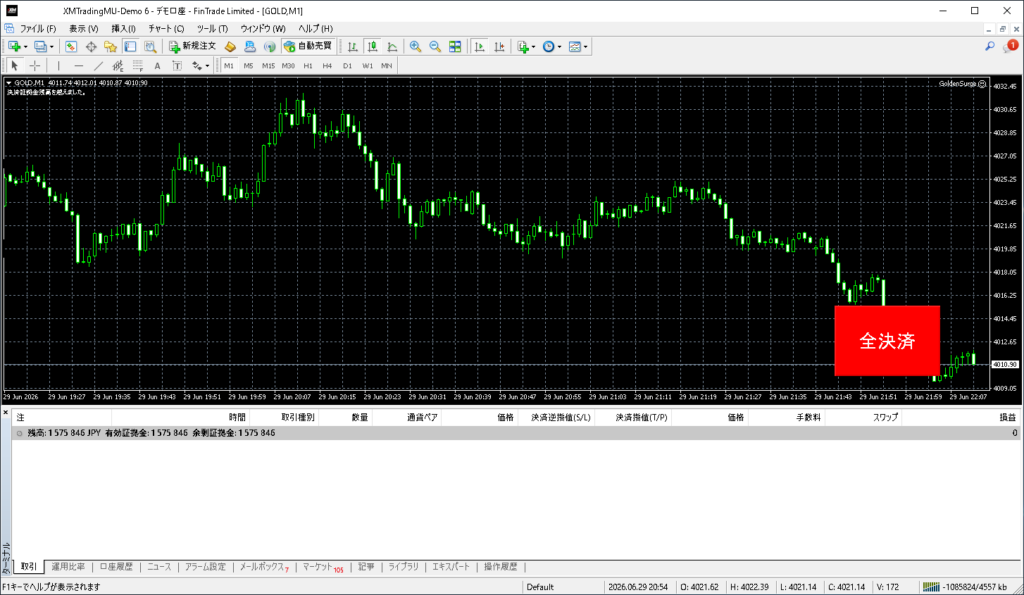Image resolution: width=1024 pixels, height=595 pixels.
Task: Click the red 全決済 button
Action: click(x=887, y=340)
